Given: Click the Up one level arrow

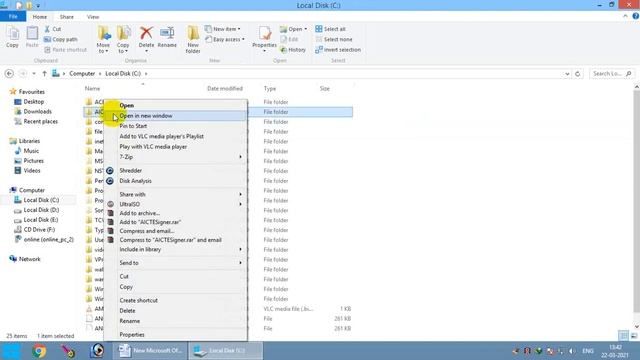Looking at the screenshot, I should [44, 73].
